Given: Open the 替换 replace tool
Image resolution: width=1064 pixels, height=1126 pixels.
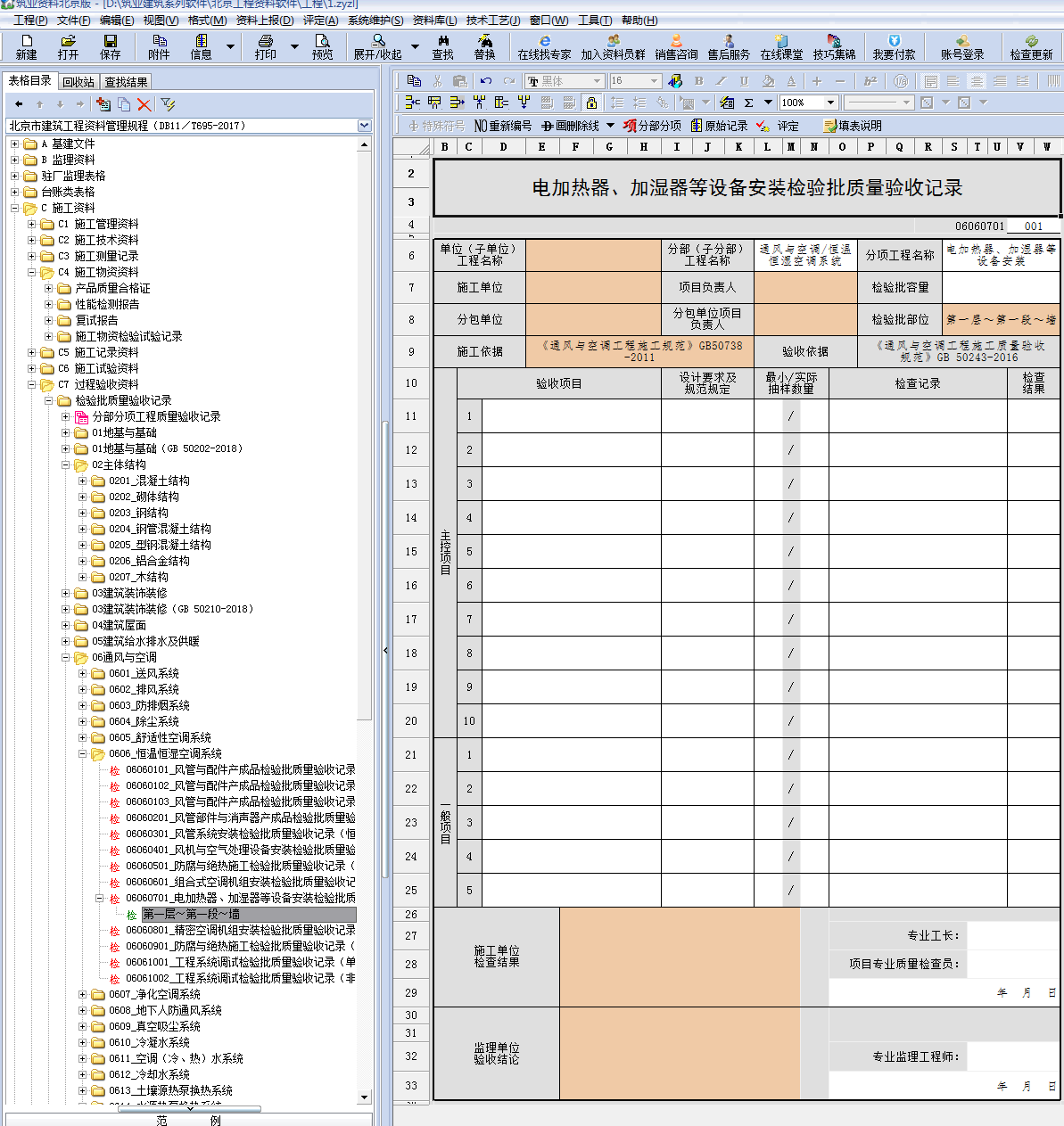Looking at the screenshot, I should 485,46.
